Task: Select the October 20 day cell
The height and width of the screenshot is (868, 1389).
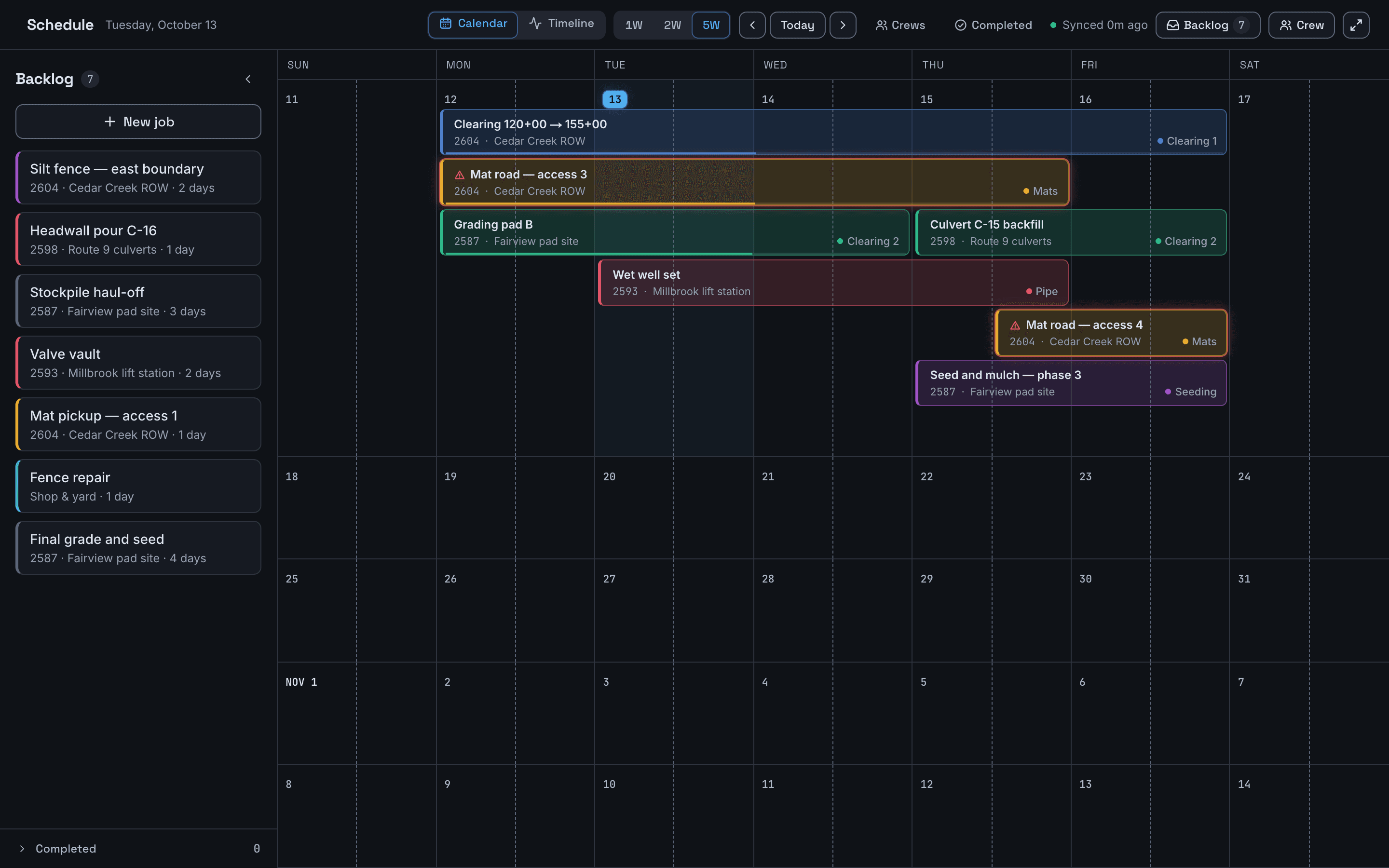Action: (674, 508)
